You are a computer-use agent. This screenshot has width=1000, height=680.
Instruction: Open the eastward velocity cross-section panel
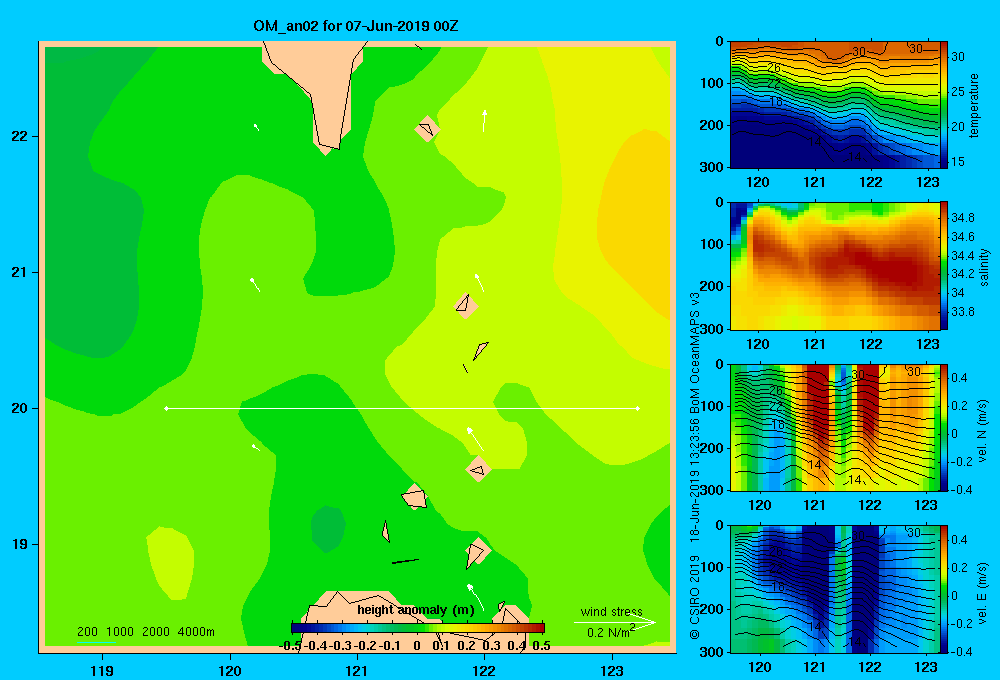click(x=835, y=589)
